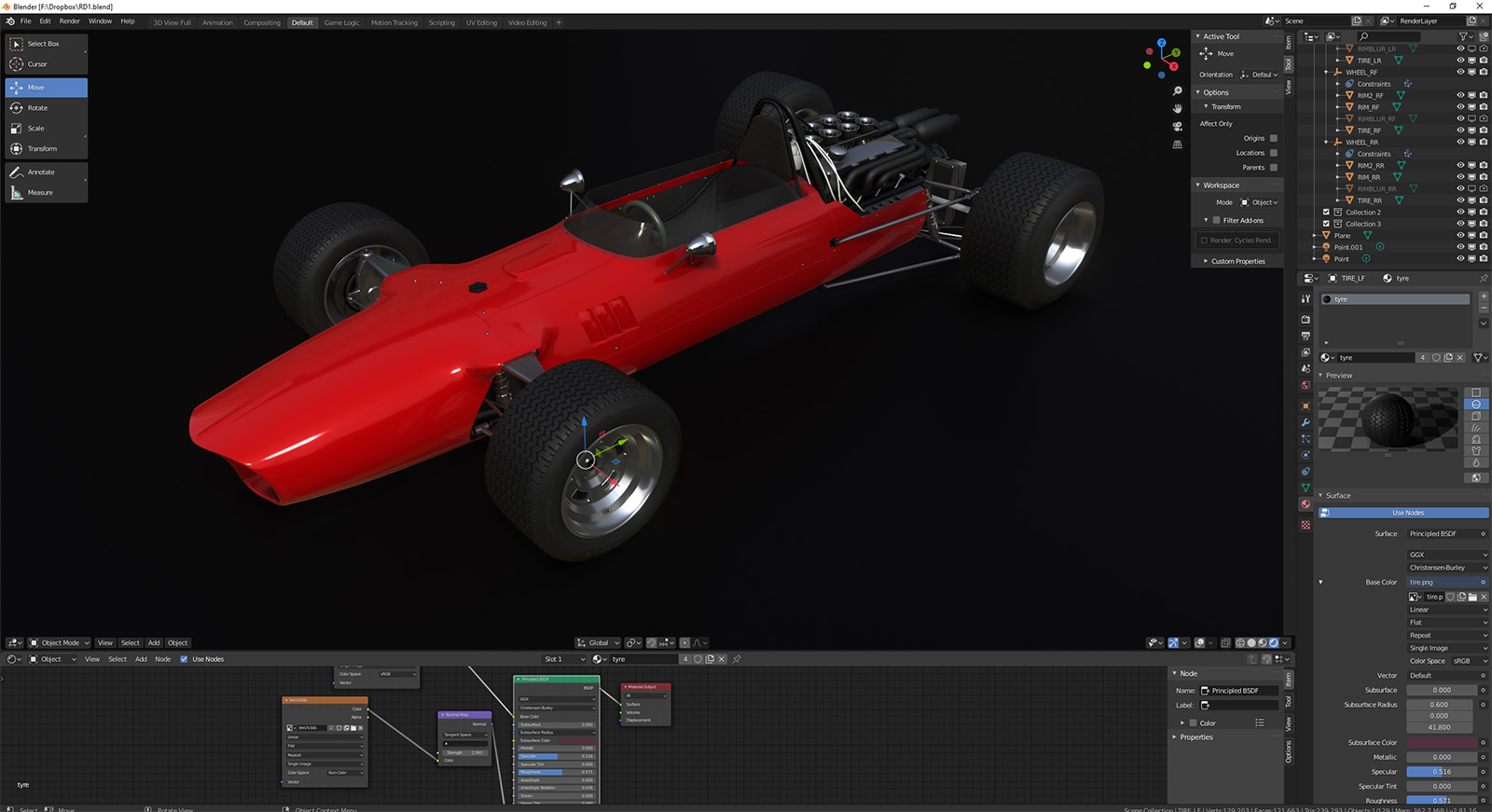Select the Transform tool
Viewport: 1492px width, 812px height.
tap(46, 149)
